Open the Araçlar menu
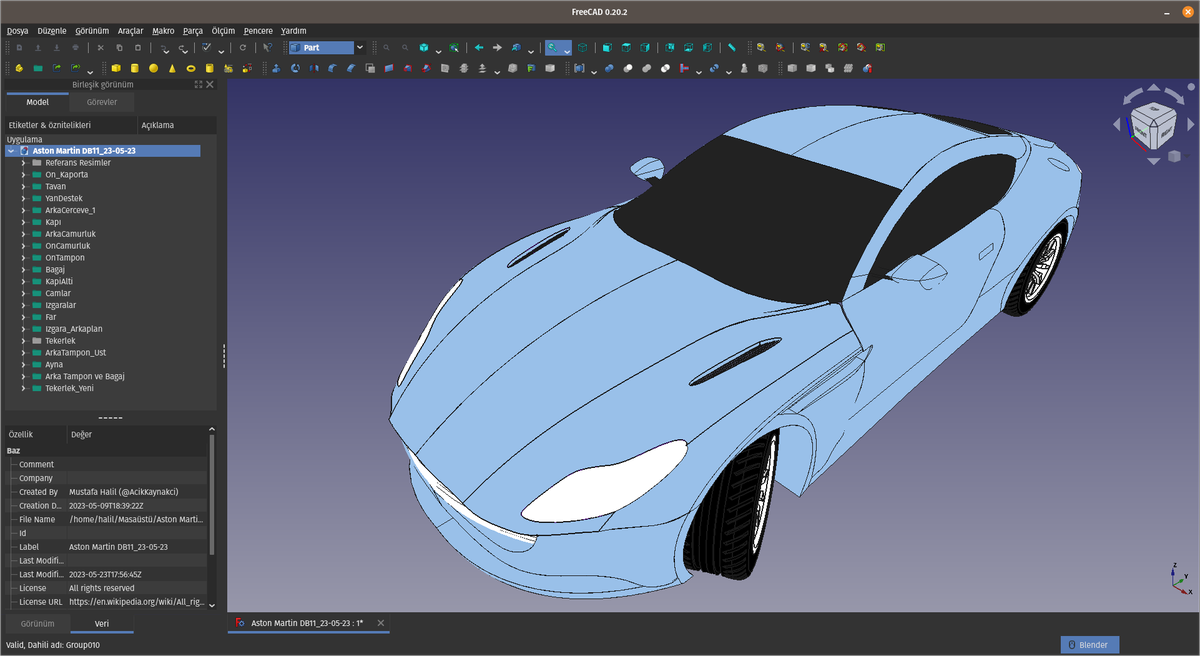The width and height of the screenshot is (1200, 656). (x=130, y=31)
